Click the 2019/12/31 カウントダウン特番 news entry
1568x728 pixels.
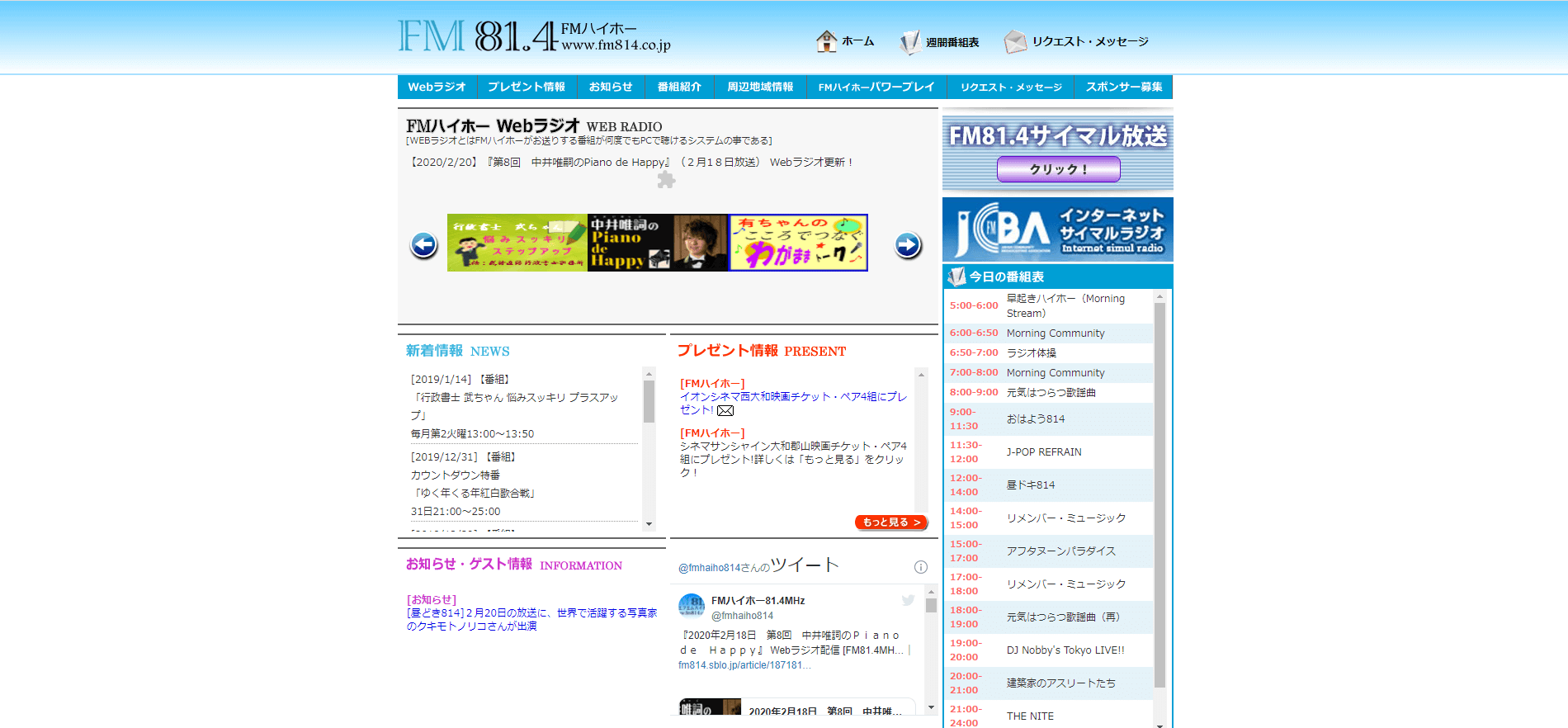[524, 485]
